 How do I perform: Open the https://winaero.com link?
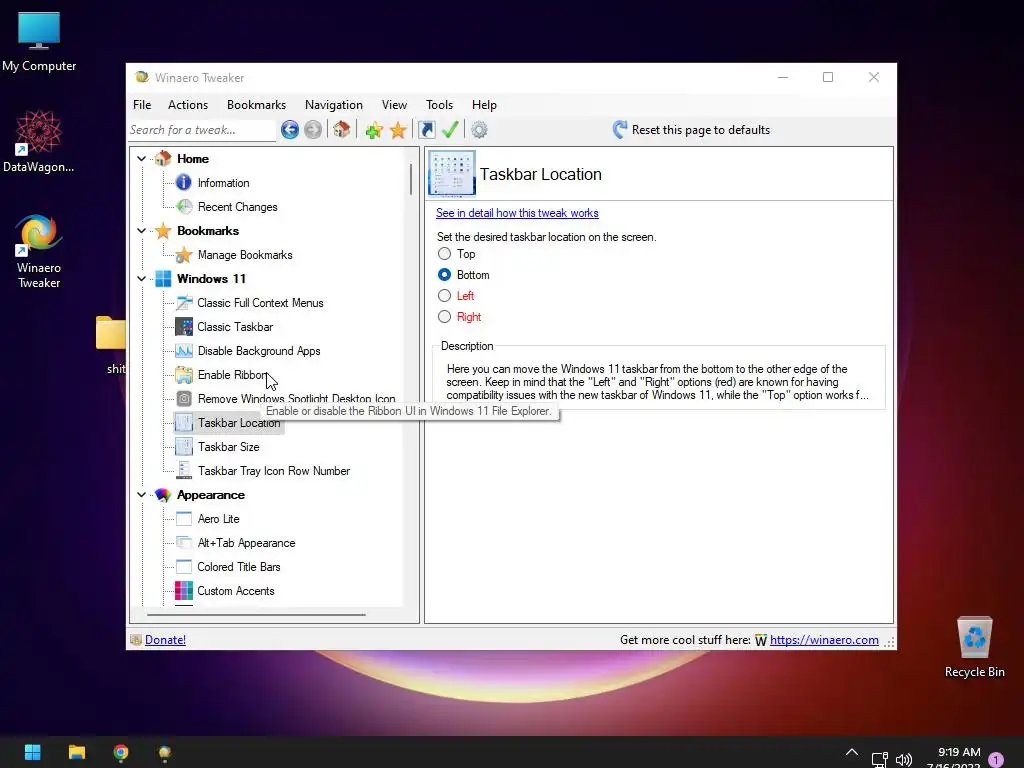coord(824,640)
